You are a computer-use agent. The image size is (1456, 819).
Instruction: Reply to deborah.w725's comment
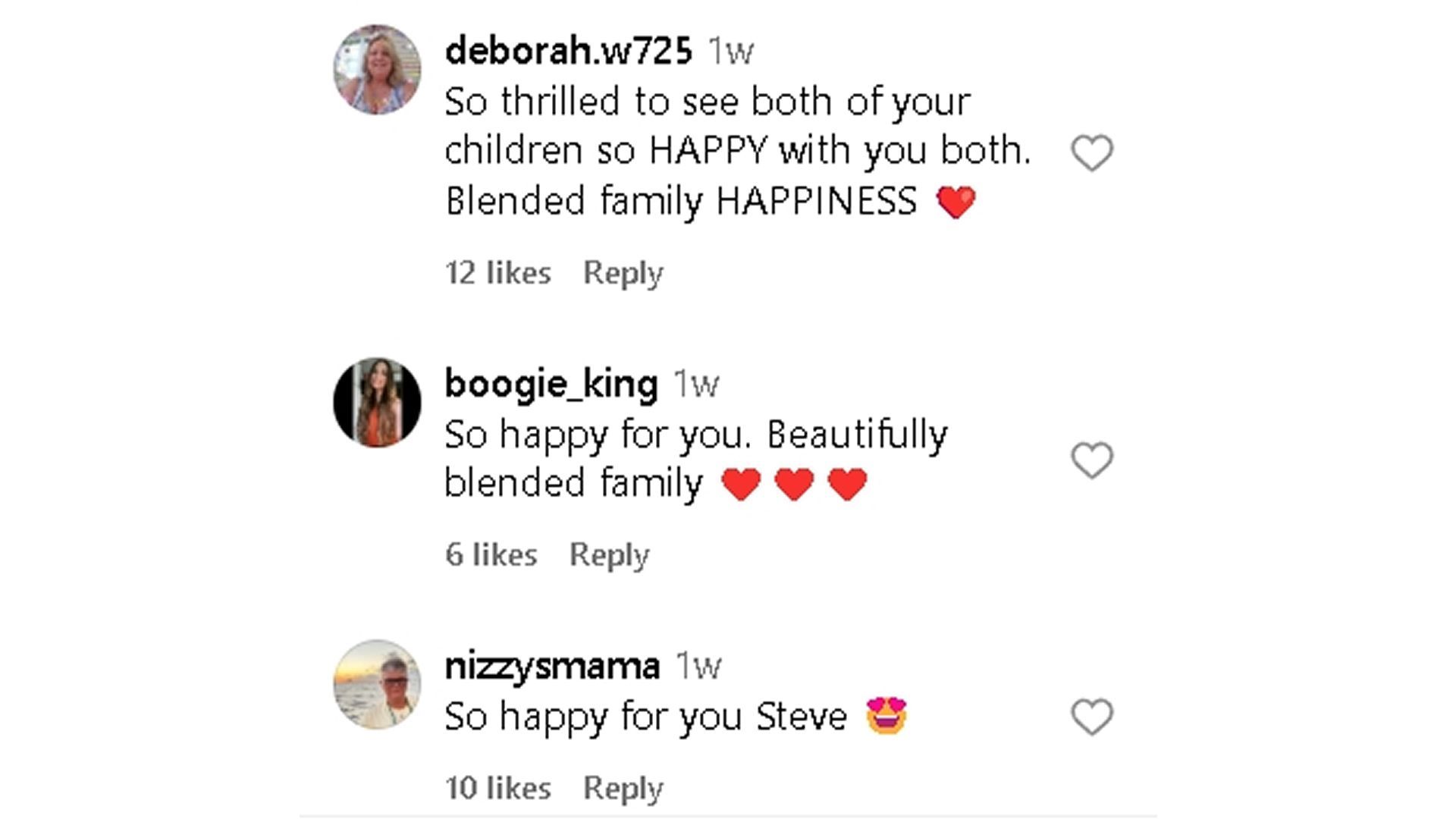(623, 273)
